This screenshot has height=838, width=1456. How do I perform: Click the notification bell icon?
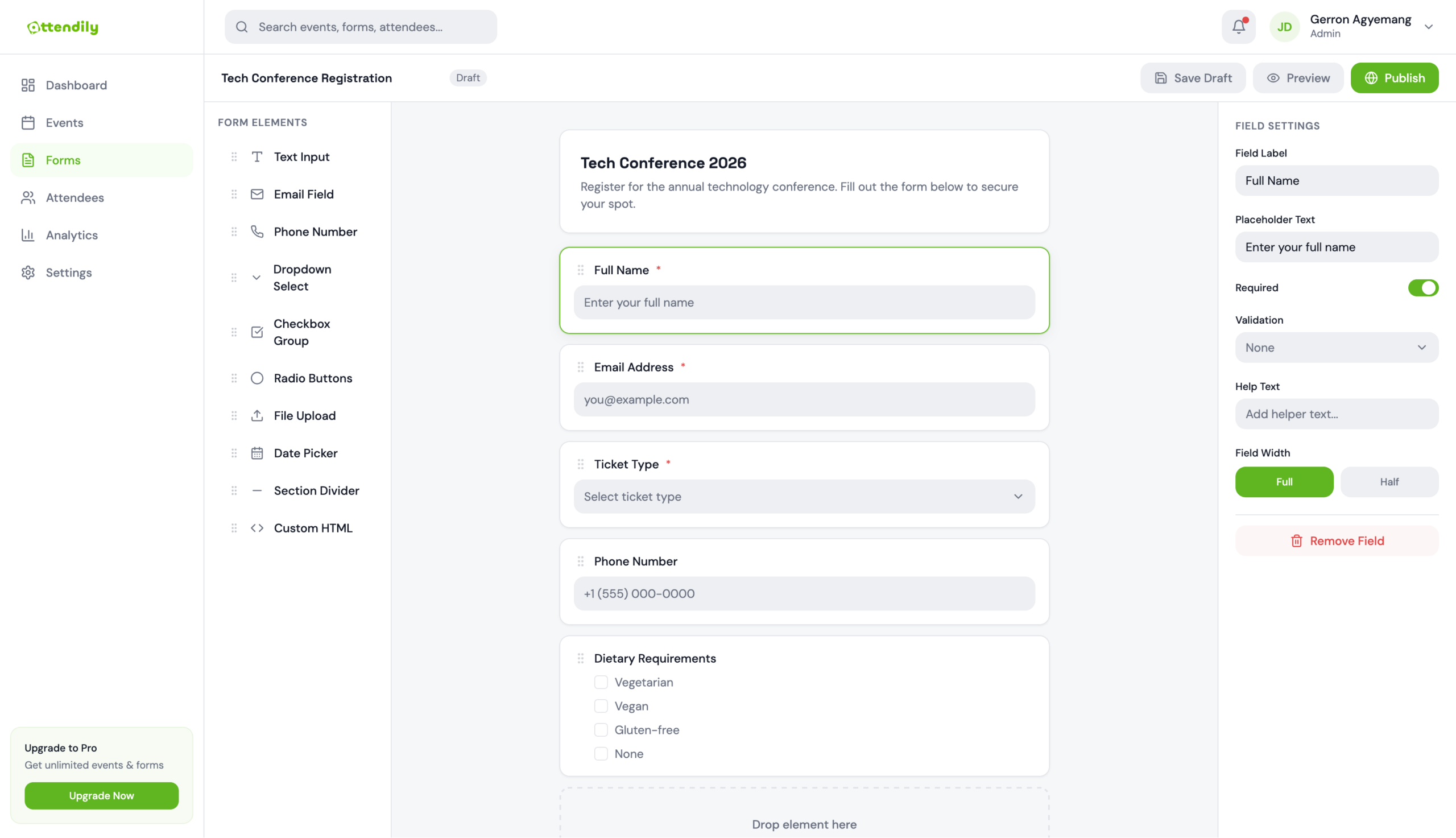(1238, 27)
